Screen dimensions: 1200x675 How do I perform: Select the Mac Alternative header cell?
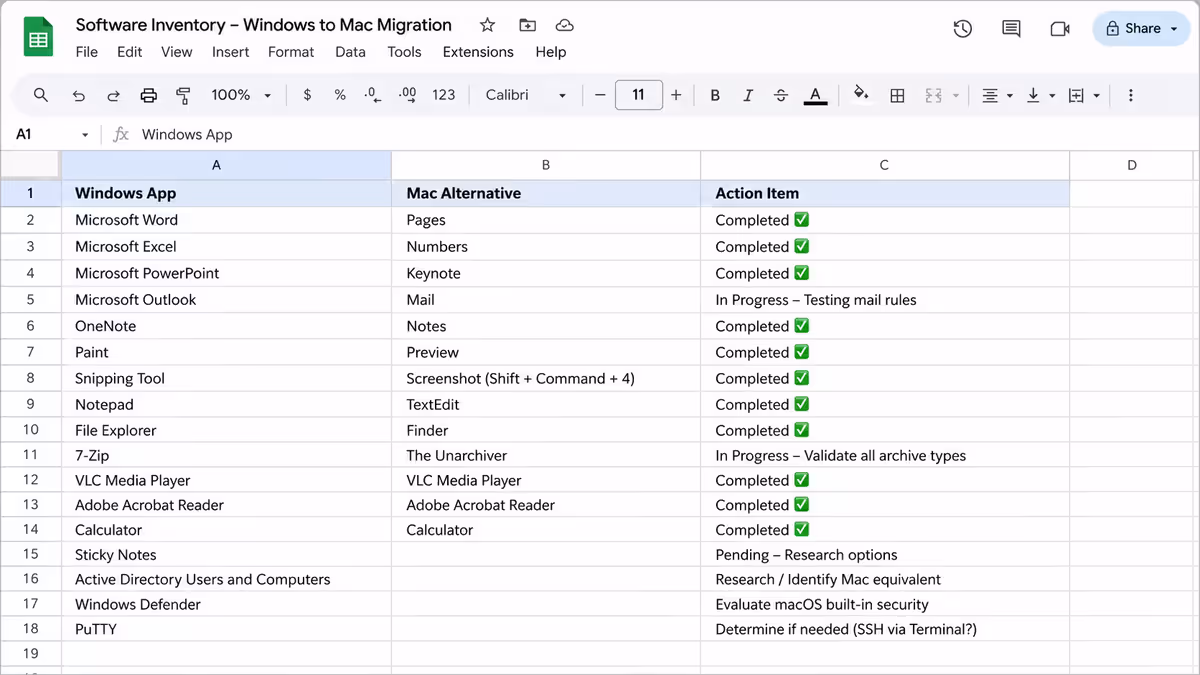click(x=546, y=193)
